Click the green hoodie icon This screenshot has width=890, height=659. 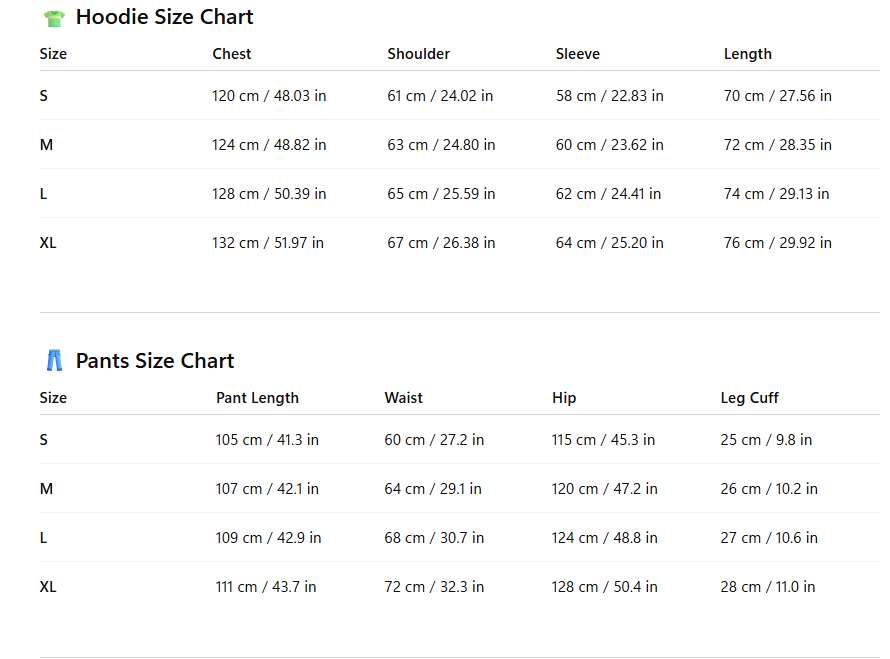[54, 18]
